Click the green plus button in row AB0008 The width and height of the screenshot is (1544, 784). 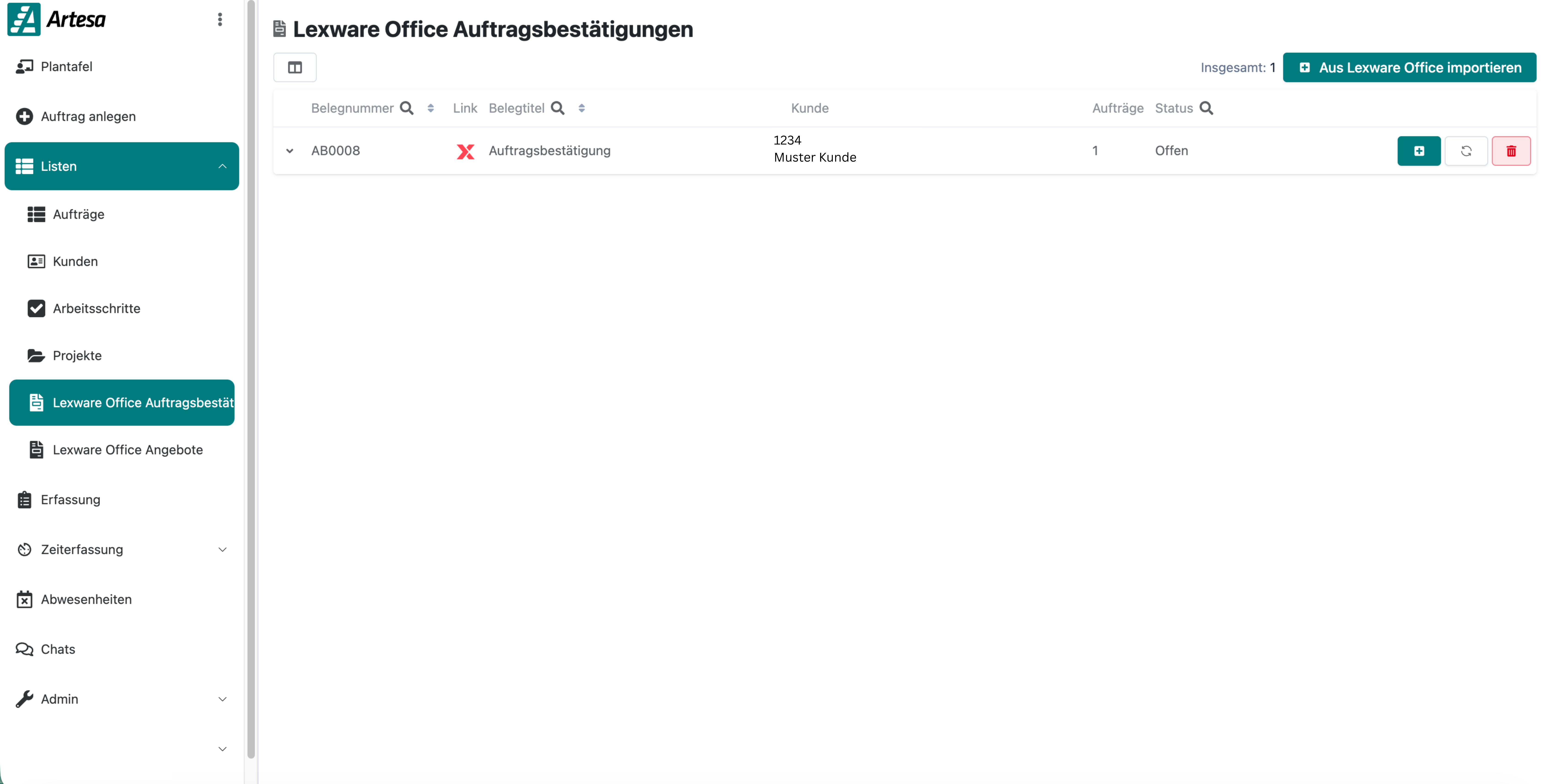tap(1418, 151)
